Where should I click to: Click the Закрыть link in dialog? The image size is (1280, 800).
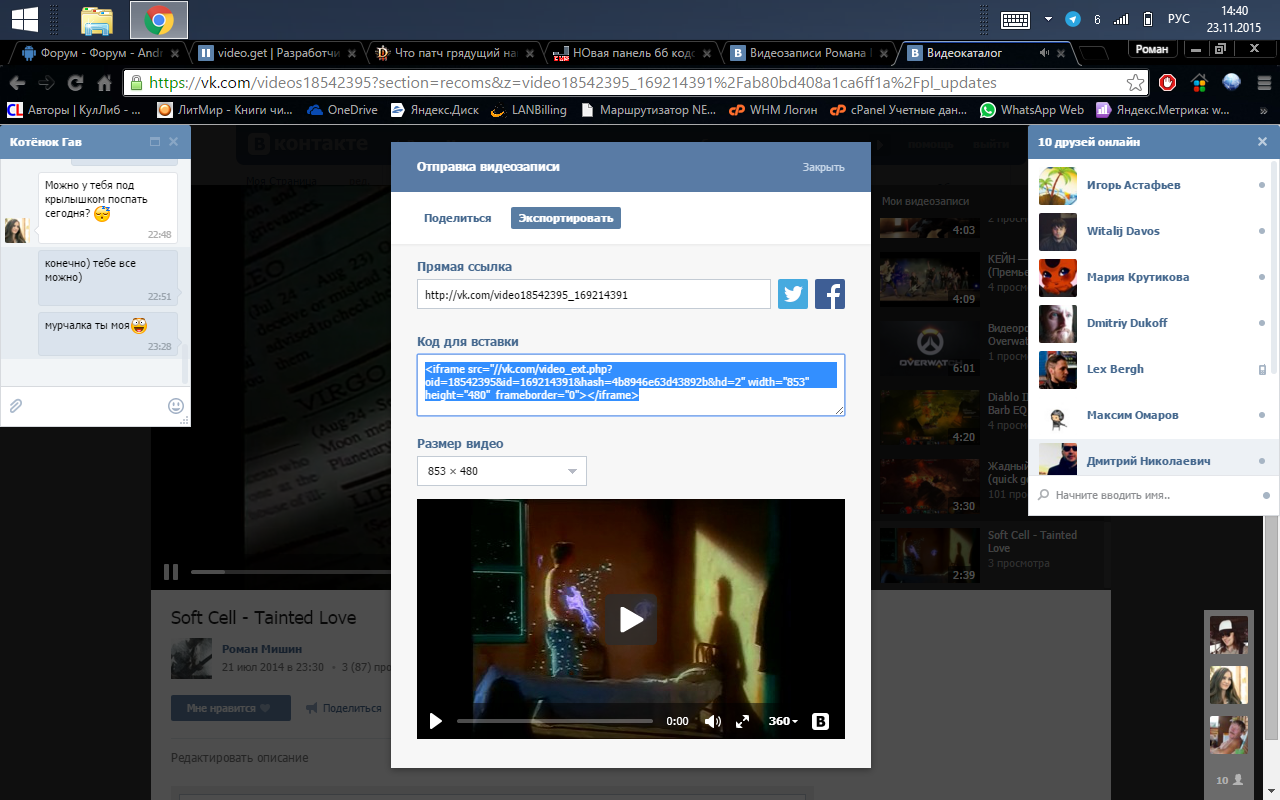point(823,167)
